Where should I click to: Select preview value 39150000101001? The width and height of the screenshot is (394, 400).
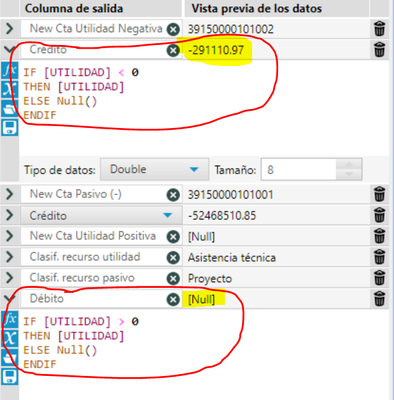(231, 195)
